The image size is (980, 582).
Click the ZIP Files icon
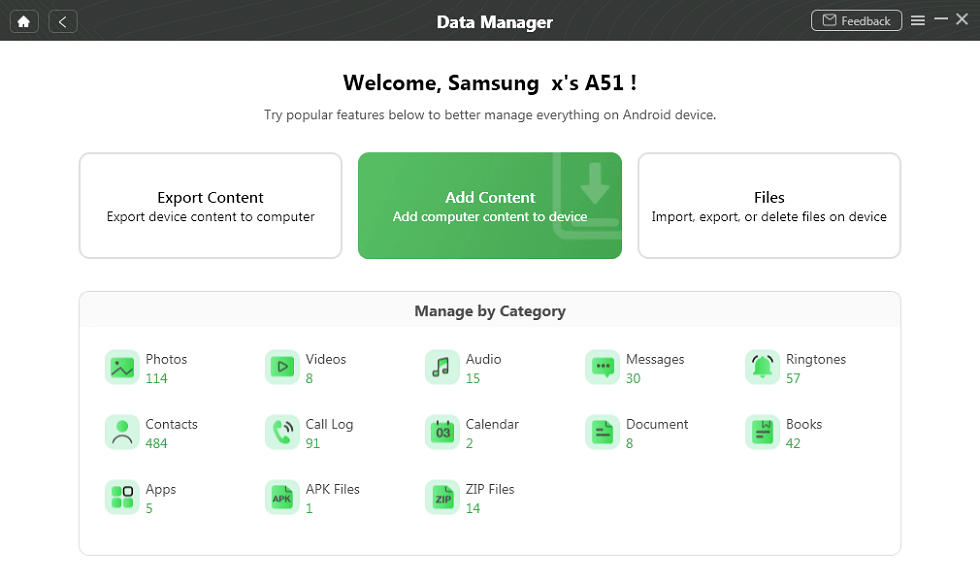442,498
